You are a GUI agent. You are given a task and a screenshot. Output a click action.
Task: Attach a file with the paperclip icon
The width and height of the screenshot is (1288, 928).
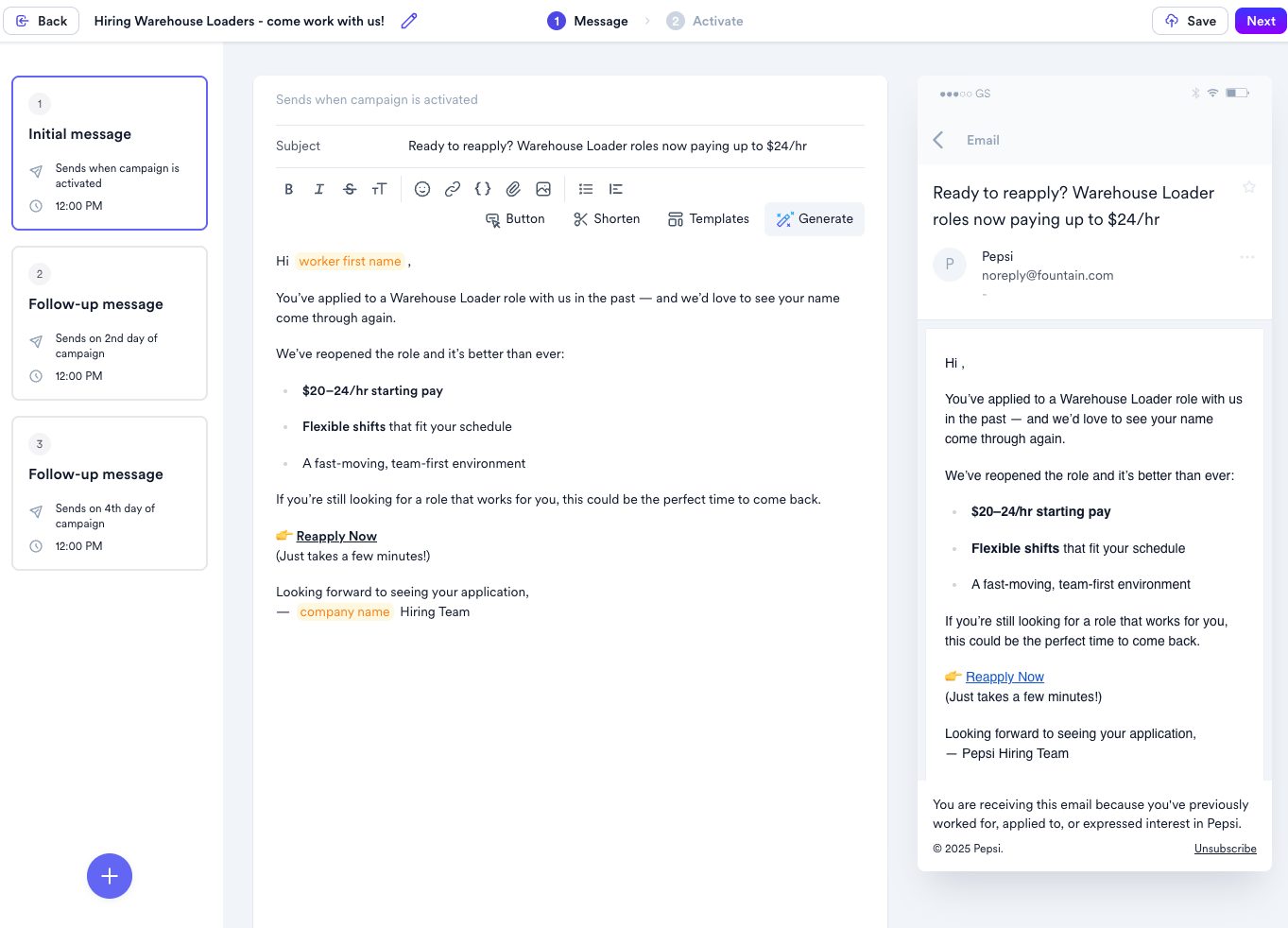[513, 189]
